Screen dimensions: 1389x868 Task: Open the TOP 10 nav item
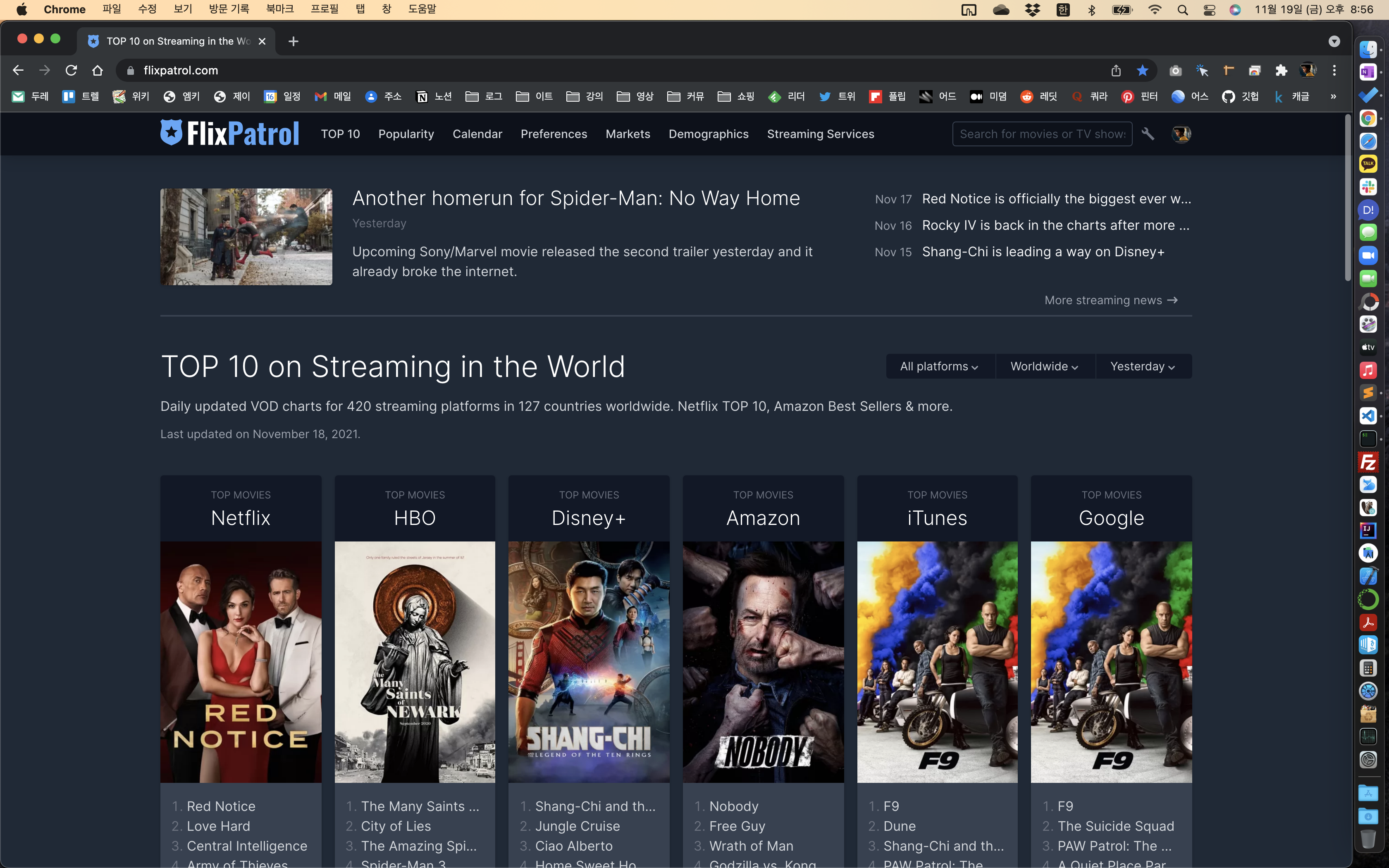coord(340,134)
